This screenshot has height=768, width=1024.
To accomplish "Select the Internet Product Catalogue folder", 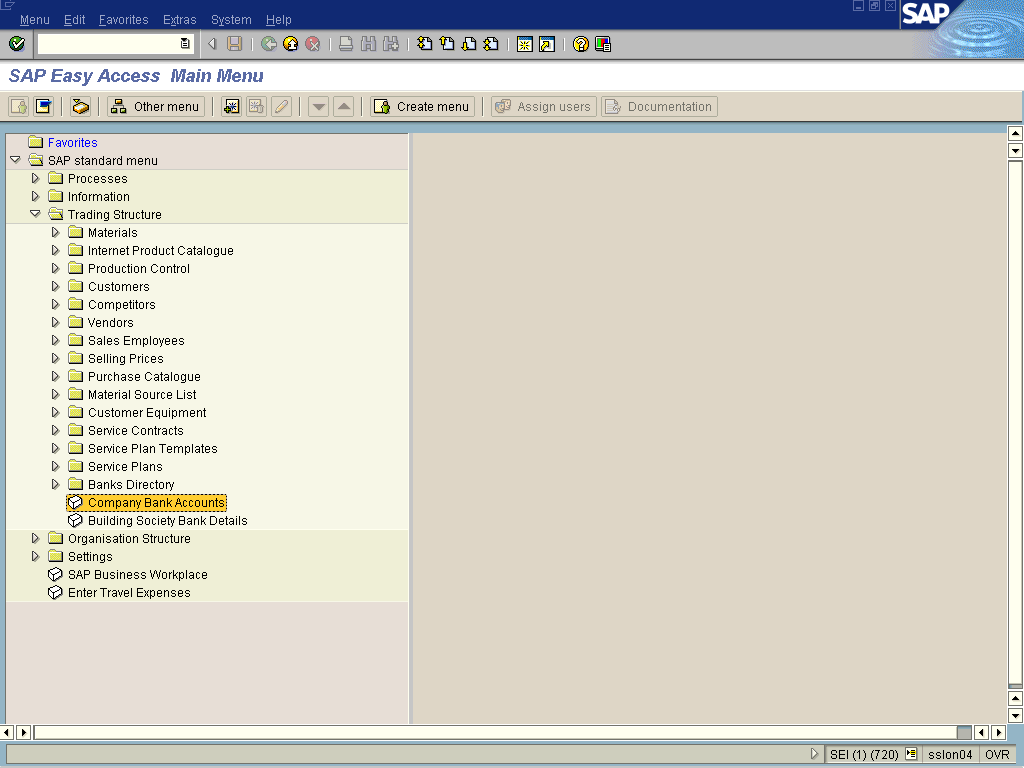I will tap(161, 250).
